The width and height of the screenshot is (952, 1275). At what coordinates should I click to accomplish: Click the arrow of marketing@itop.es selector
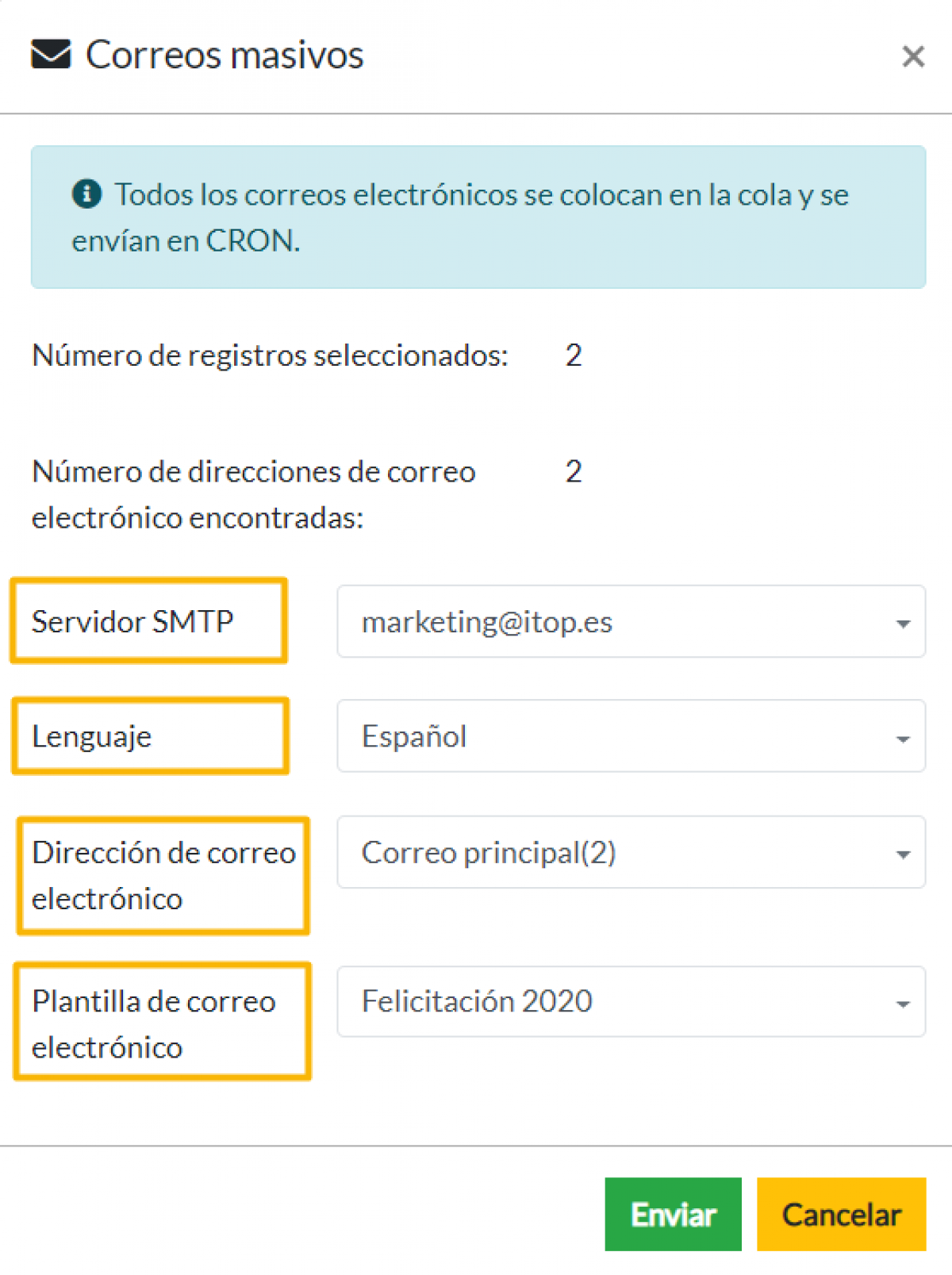pyautogui.click(x=903, y=624)
